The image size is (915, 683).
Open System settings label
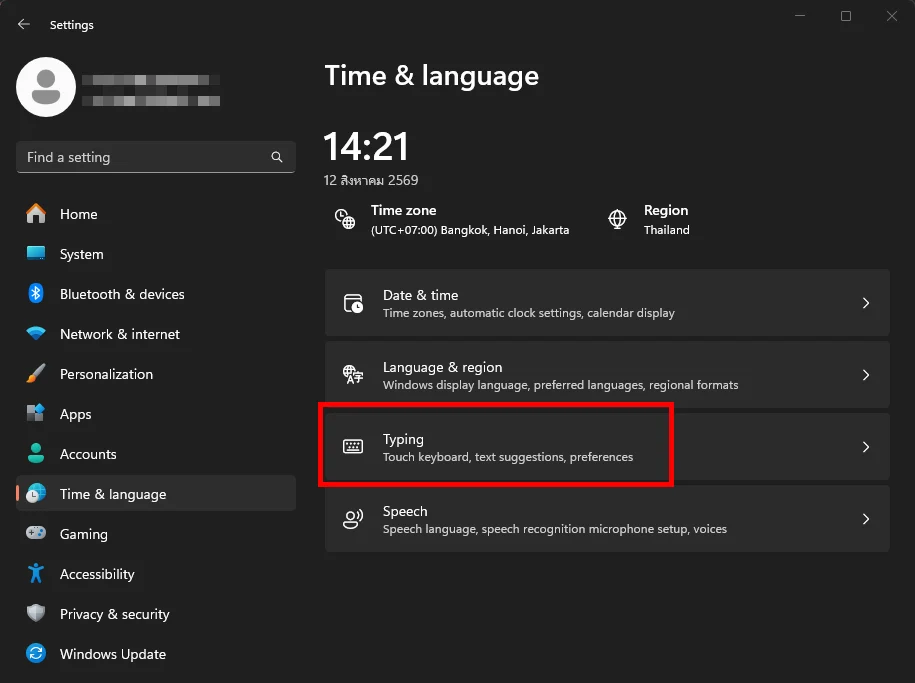82,255
